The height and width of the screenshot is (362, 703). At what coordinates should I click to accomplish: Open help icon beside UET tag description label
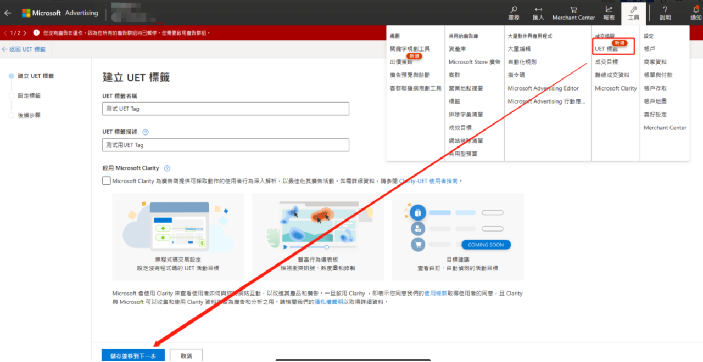point(145,132)
